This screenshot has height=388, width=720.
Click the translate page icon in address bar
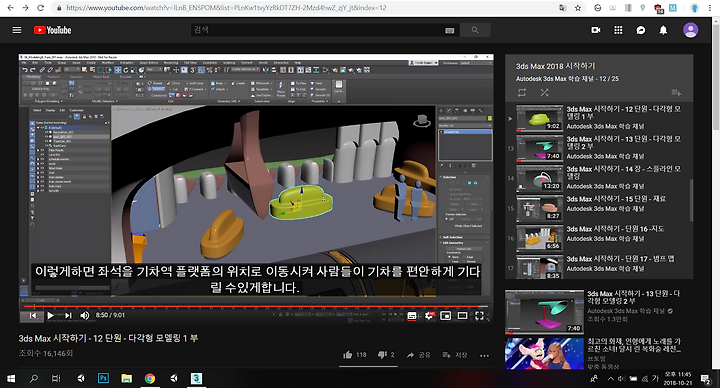point(562,8)
